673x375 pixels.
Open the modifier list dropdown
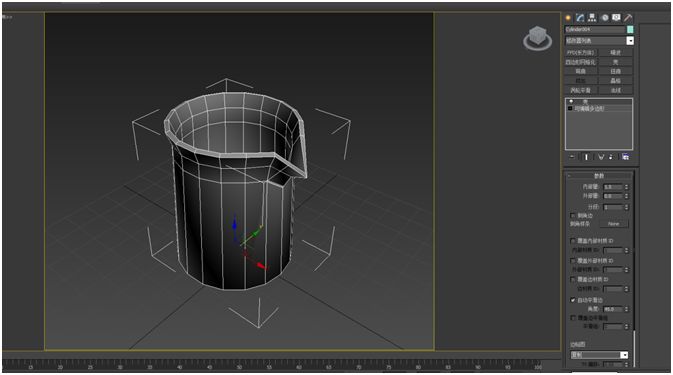coord(599,41)
